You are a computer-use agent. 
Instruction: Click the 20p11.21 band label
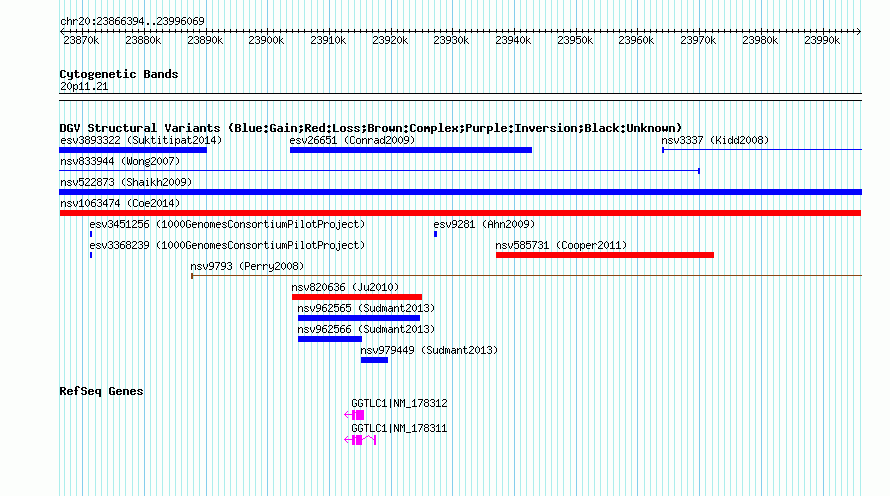click(84, 86)
